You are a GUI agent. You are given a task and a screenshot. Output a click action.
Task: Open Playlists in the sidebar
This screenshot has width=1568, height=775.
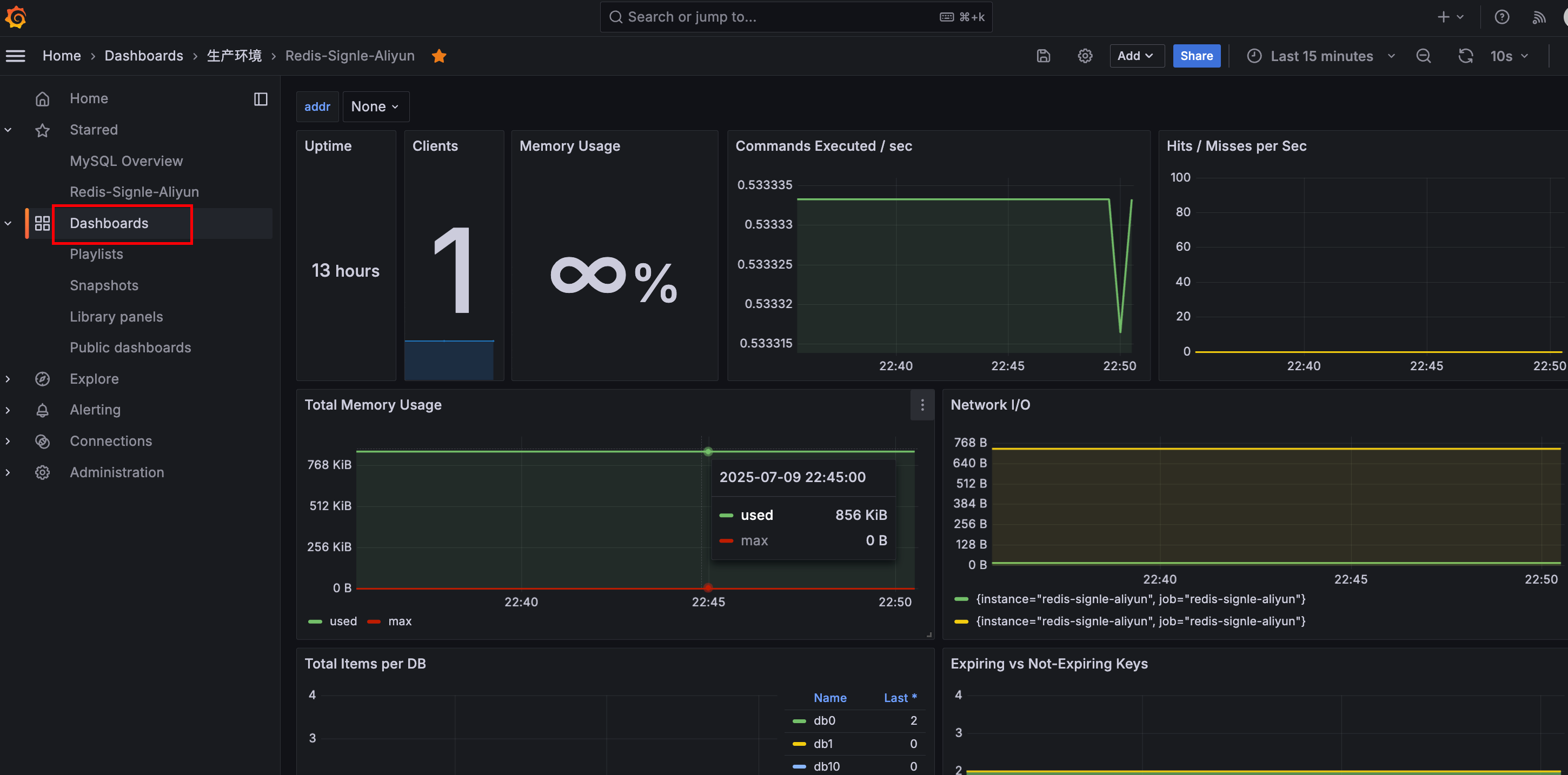(96, 254)
